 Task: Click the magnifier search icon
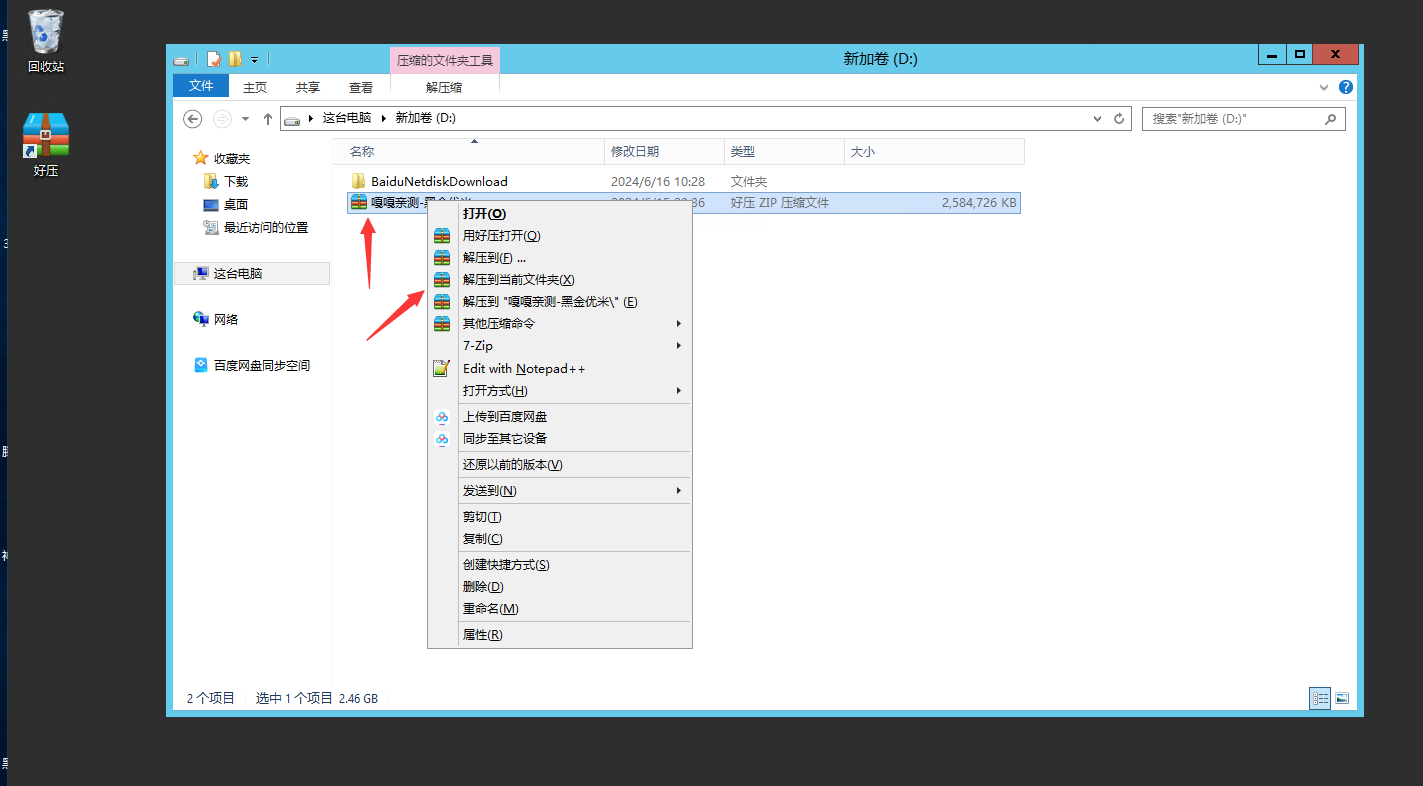1330,118
